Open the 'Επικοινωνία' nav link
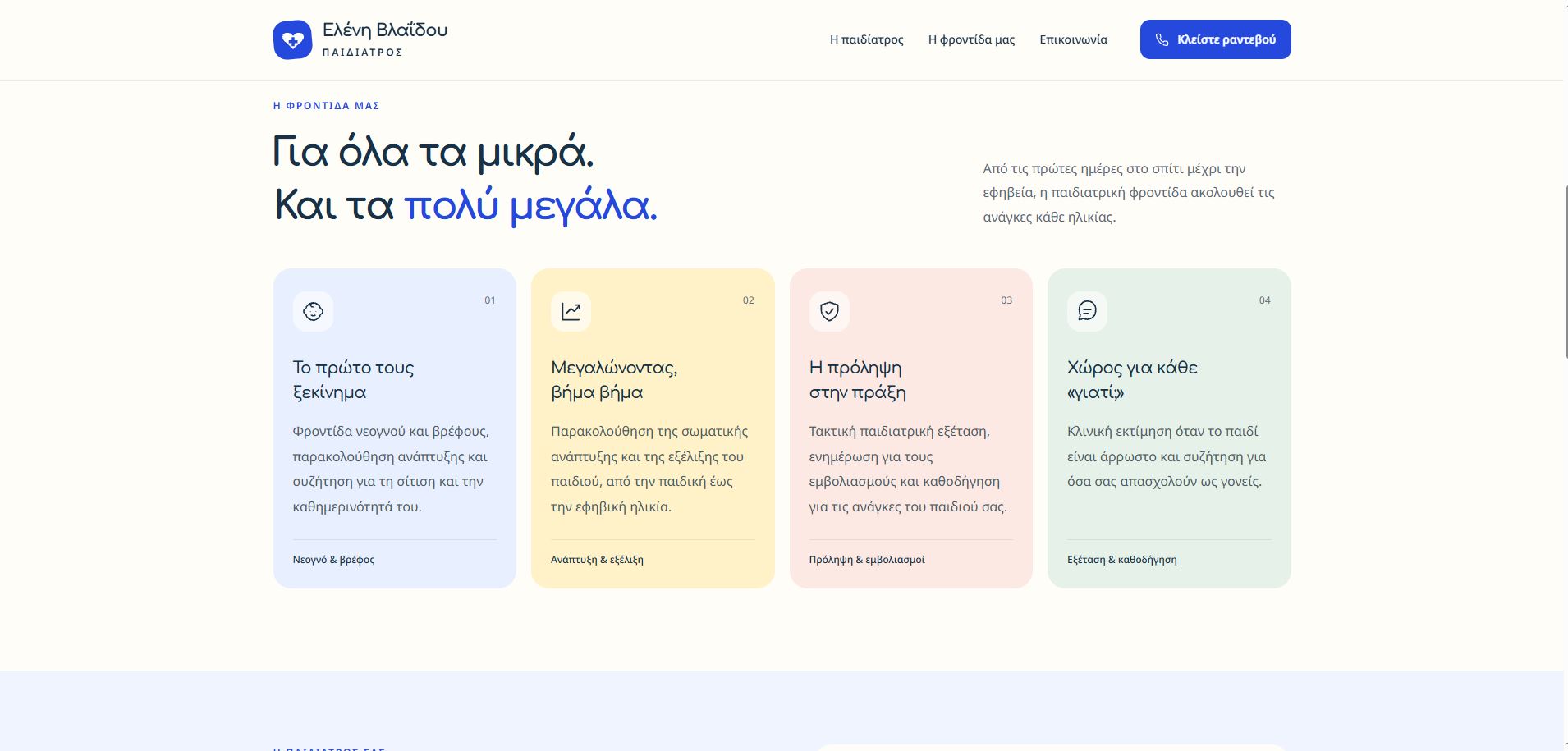Image resolution: width=1568 pixels, height=751 pixels. (1073, 39)
